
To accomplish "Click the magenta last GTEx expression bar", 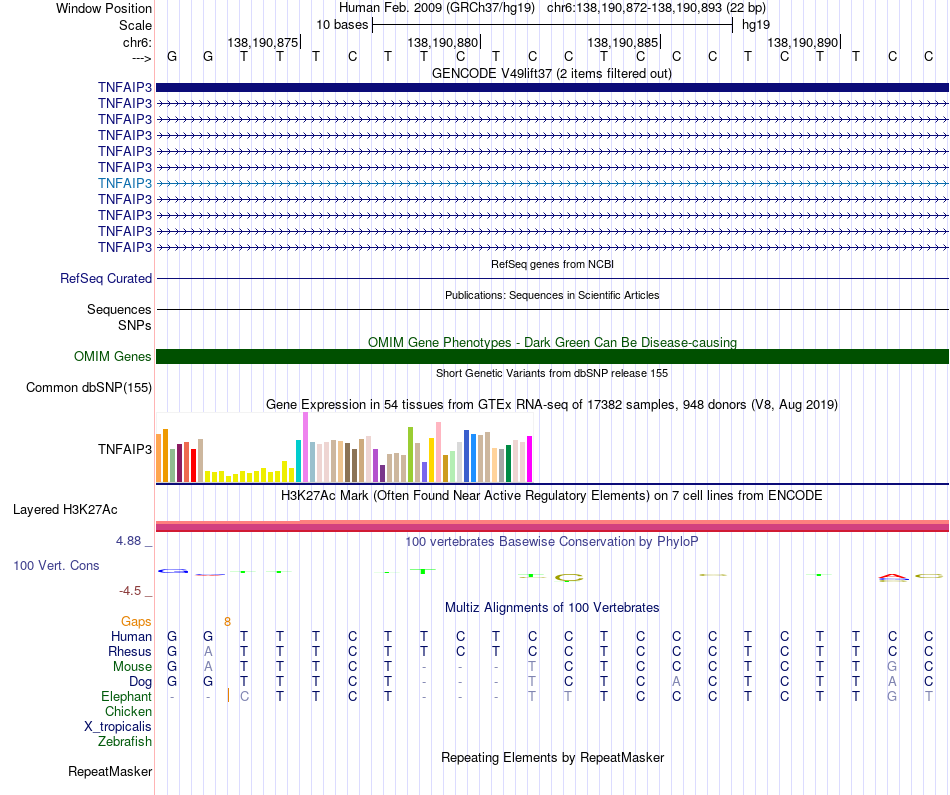I will (530, 459).
